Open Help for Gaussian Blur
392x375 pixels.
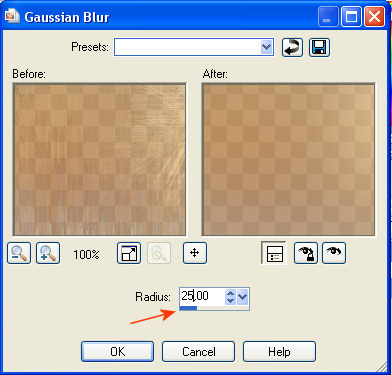(279, 351)
